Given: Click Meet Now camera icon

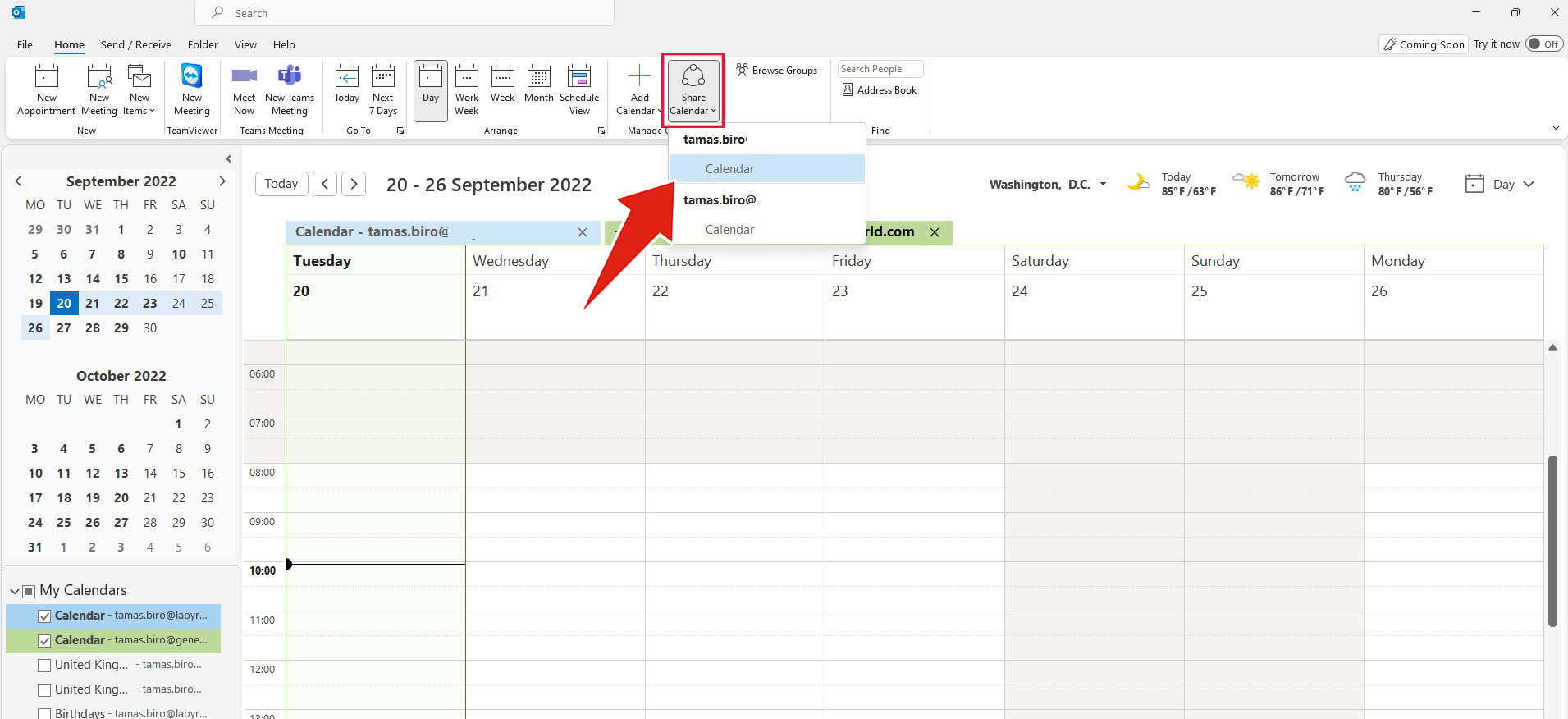Looking at the screenshot, I should click(244, 76).
